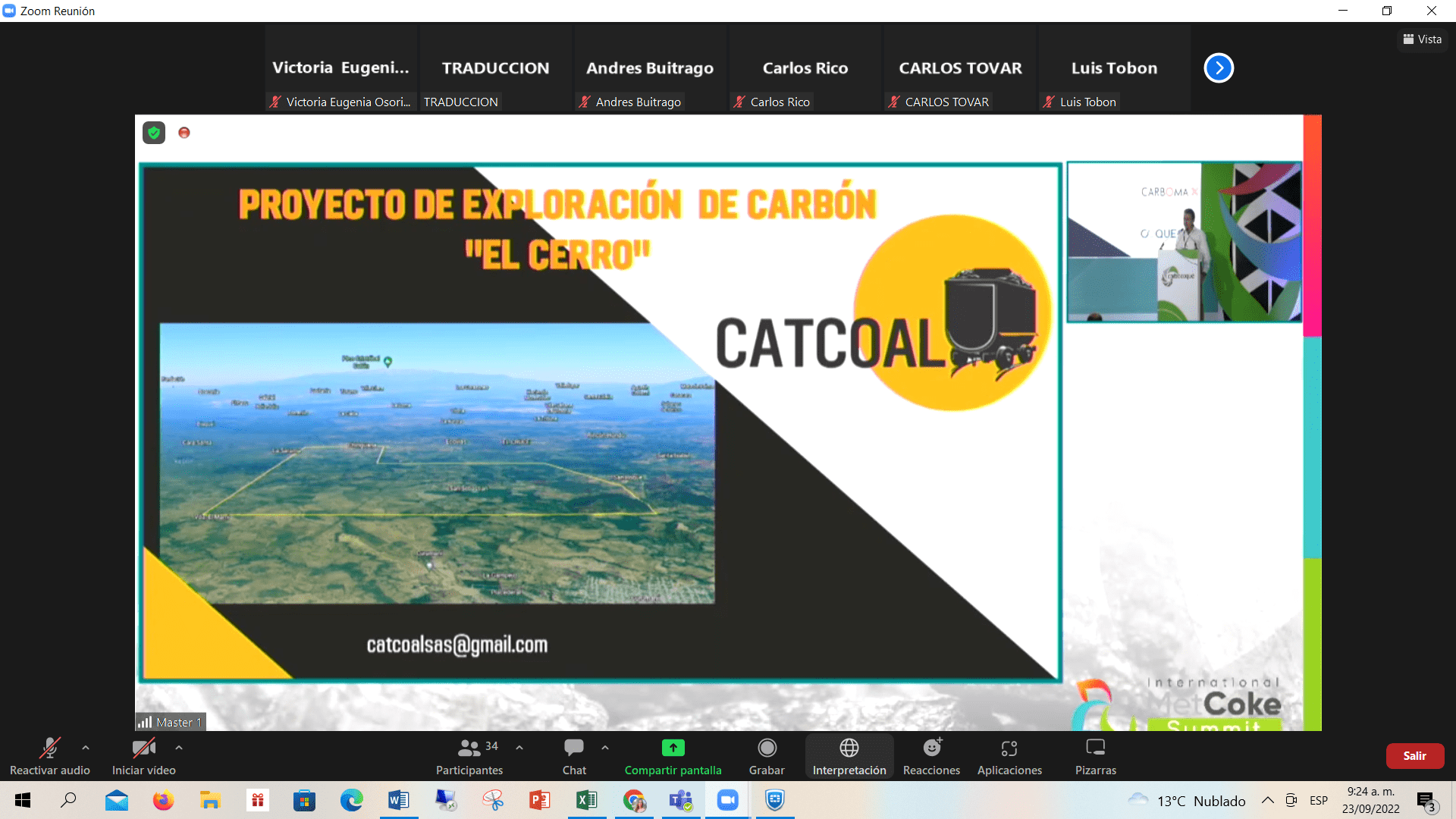
Task: Open the Aplicaciones panel
Action: 1009,756
